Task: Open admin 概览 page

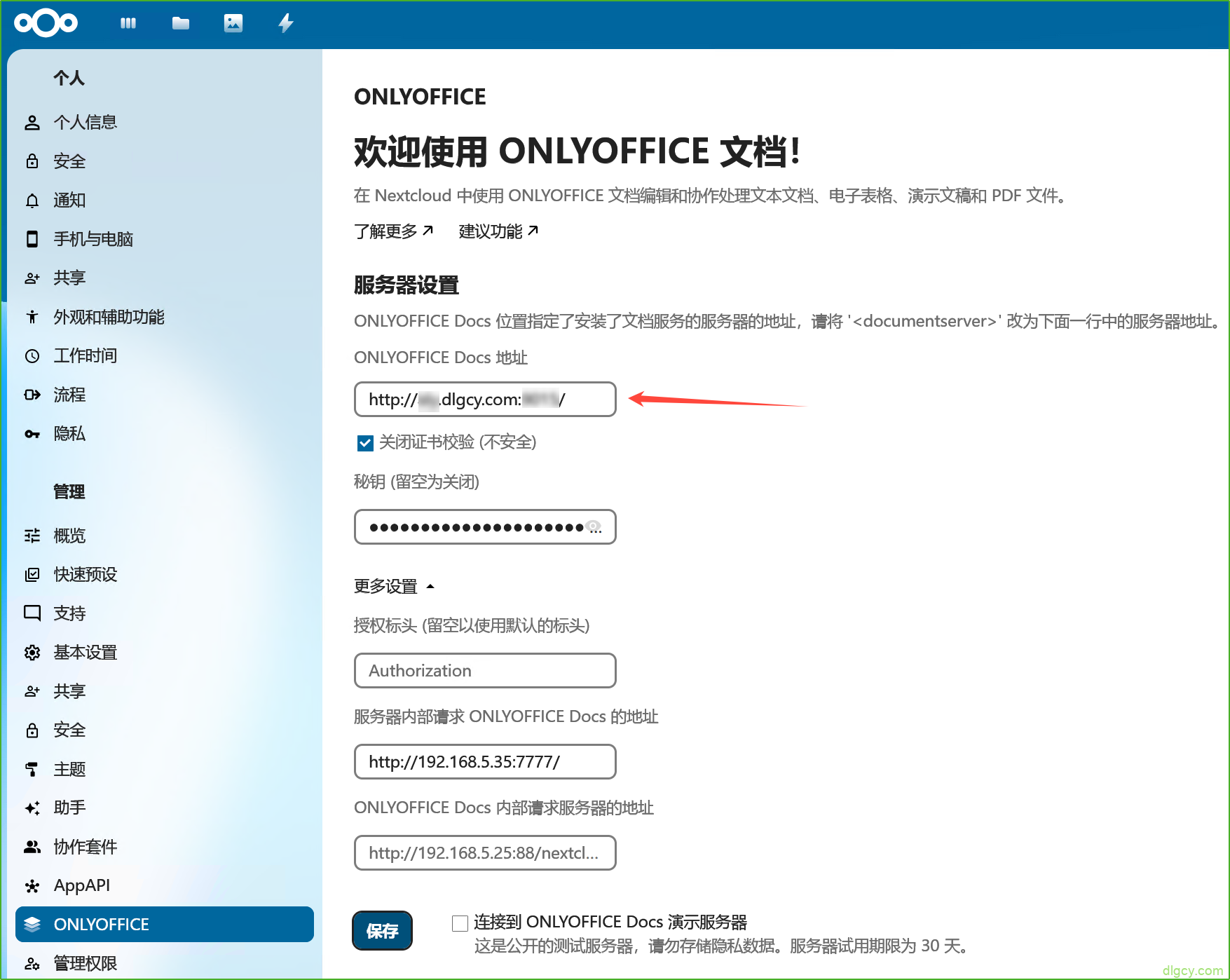Action: tap(165, 536)
